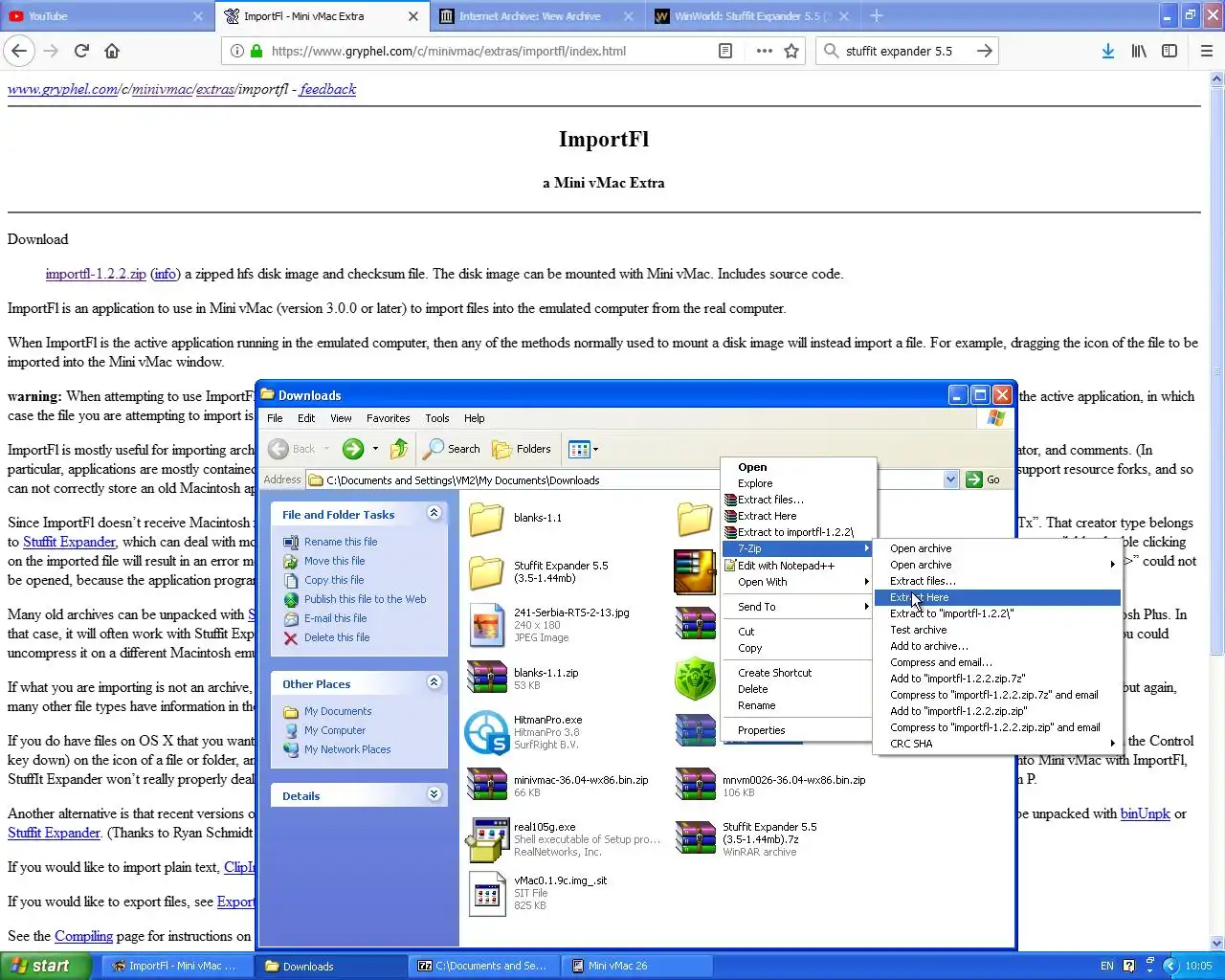Switch to Mini vMac 26 taskbar item
Screen dimensions: 1225x980
tap(638, 966)
